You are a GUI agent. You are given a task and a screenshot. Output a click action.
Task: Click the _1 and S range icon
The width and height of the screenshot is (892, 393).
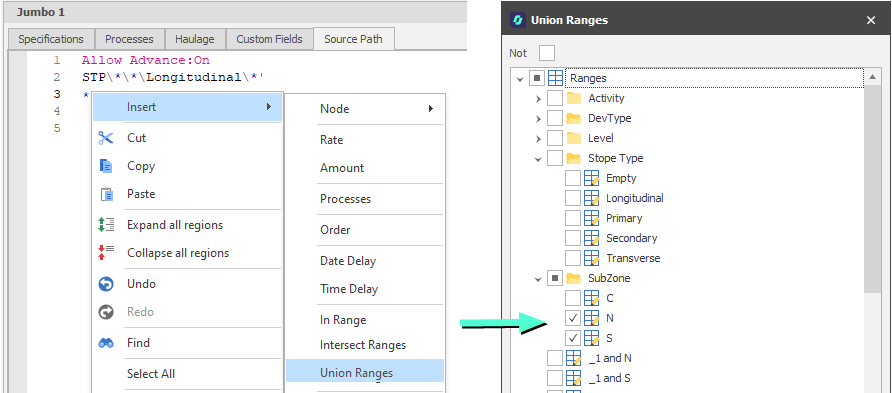click(574, 378)
